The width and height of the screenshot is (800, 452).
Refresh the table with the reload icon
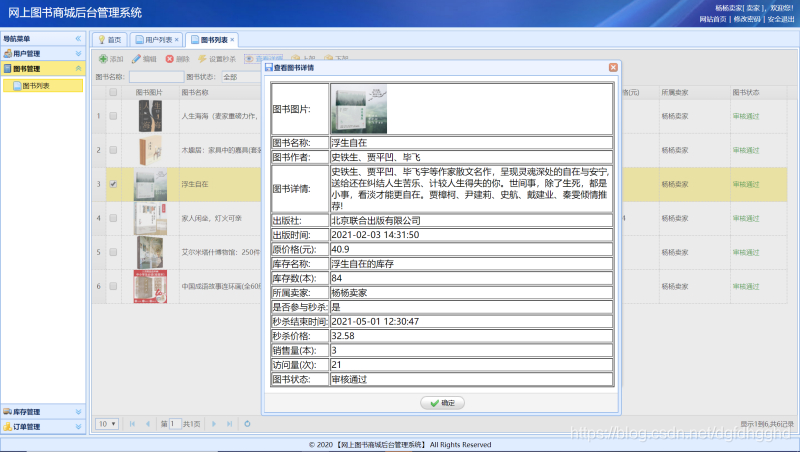tap(247, 424)
